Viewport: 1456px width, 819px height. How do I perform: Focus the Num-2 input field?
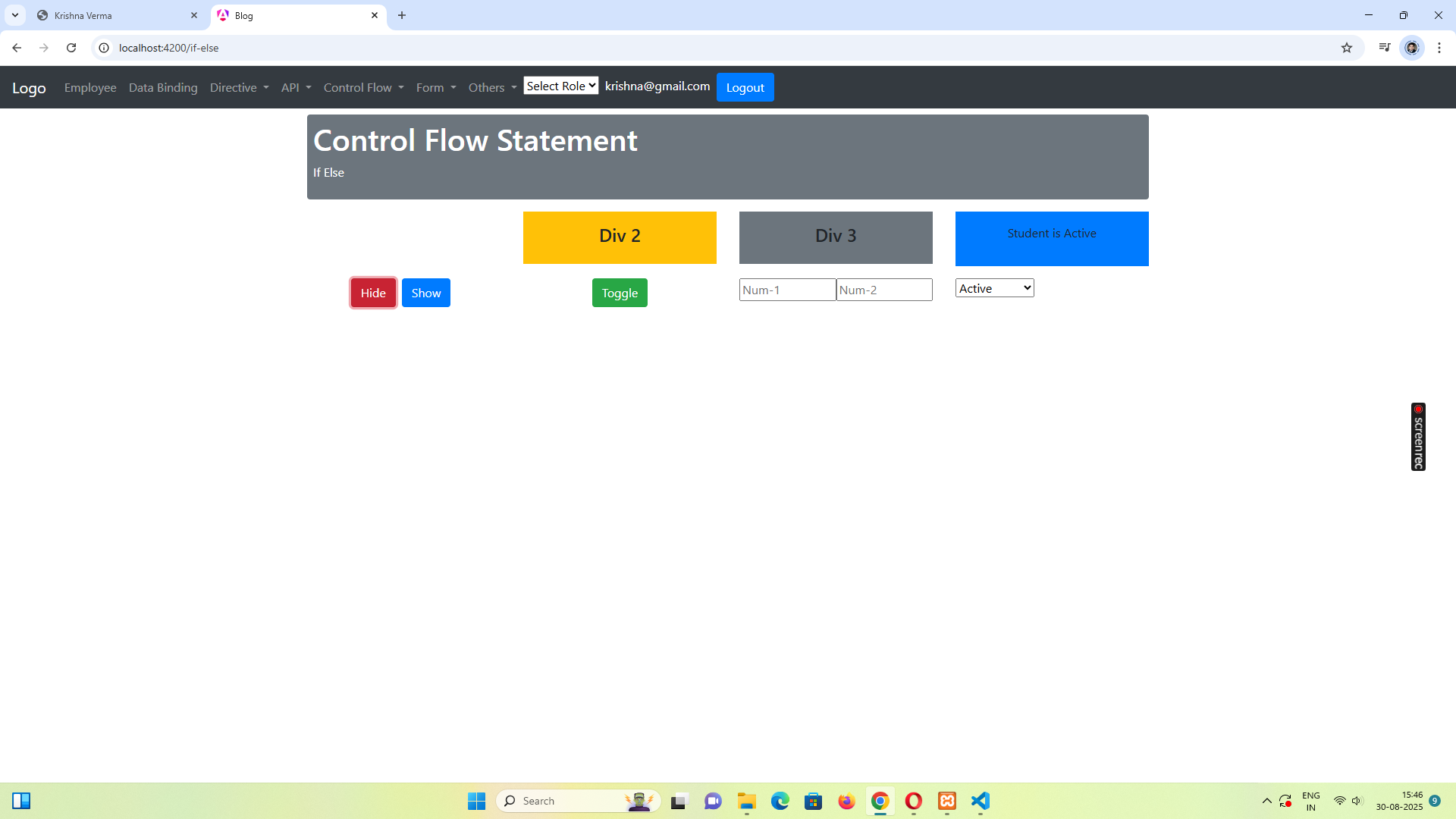coord(884,290)
